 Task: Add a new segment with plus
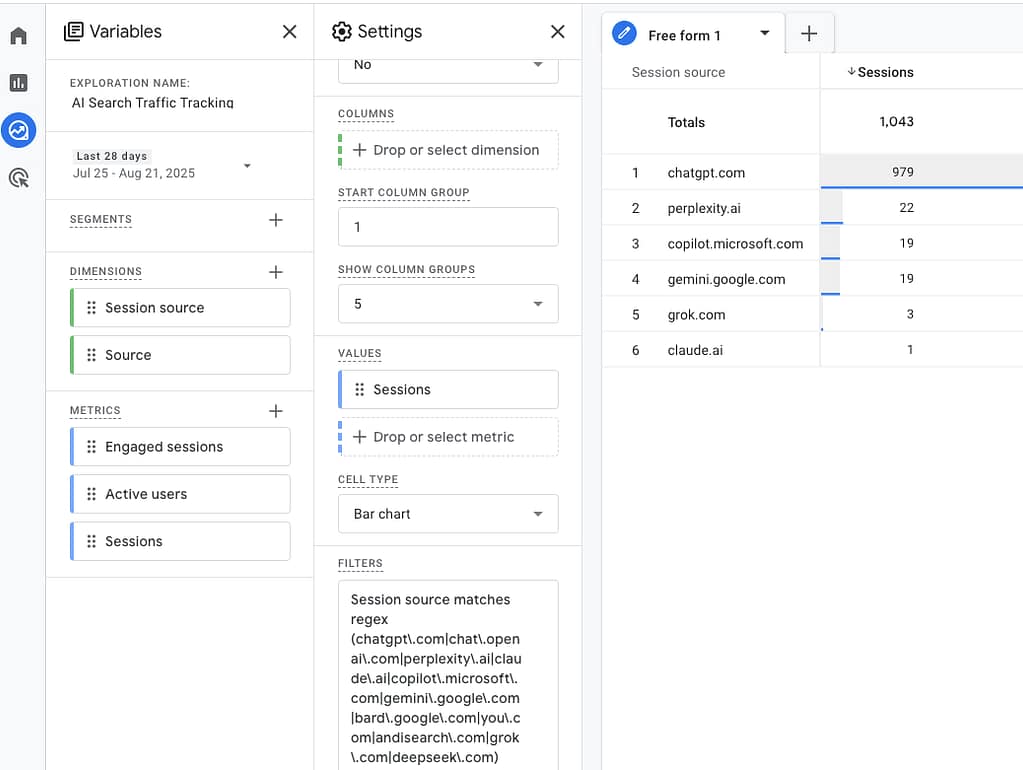point(276,220)
